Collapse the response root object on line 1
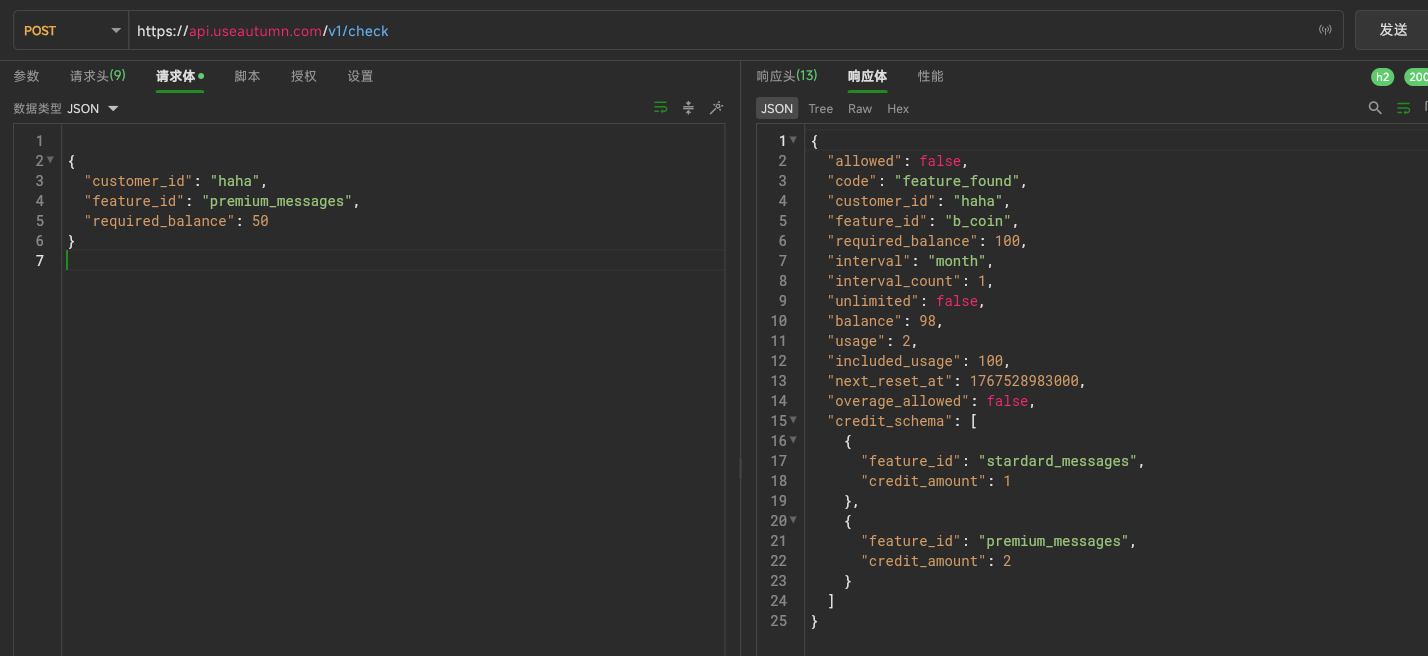The height and width of the screenshot is (656, 1428). pos(793,141)
